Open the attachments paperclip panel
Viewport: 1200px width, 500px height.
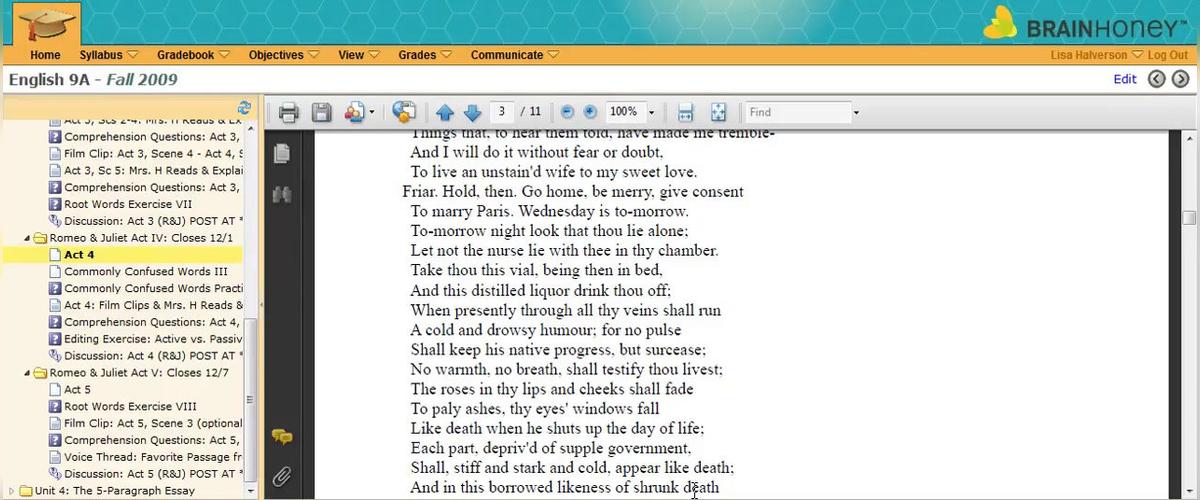point(282,476)
